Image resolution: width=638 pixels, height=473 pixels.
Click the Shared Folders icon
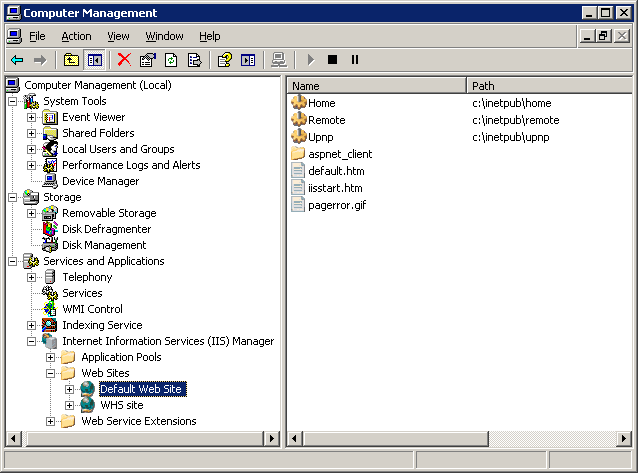coord(50,133)
